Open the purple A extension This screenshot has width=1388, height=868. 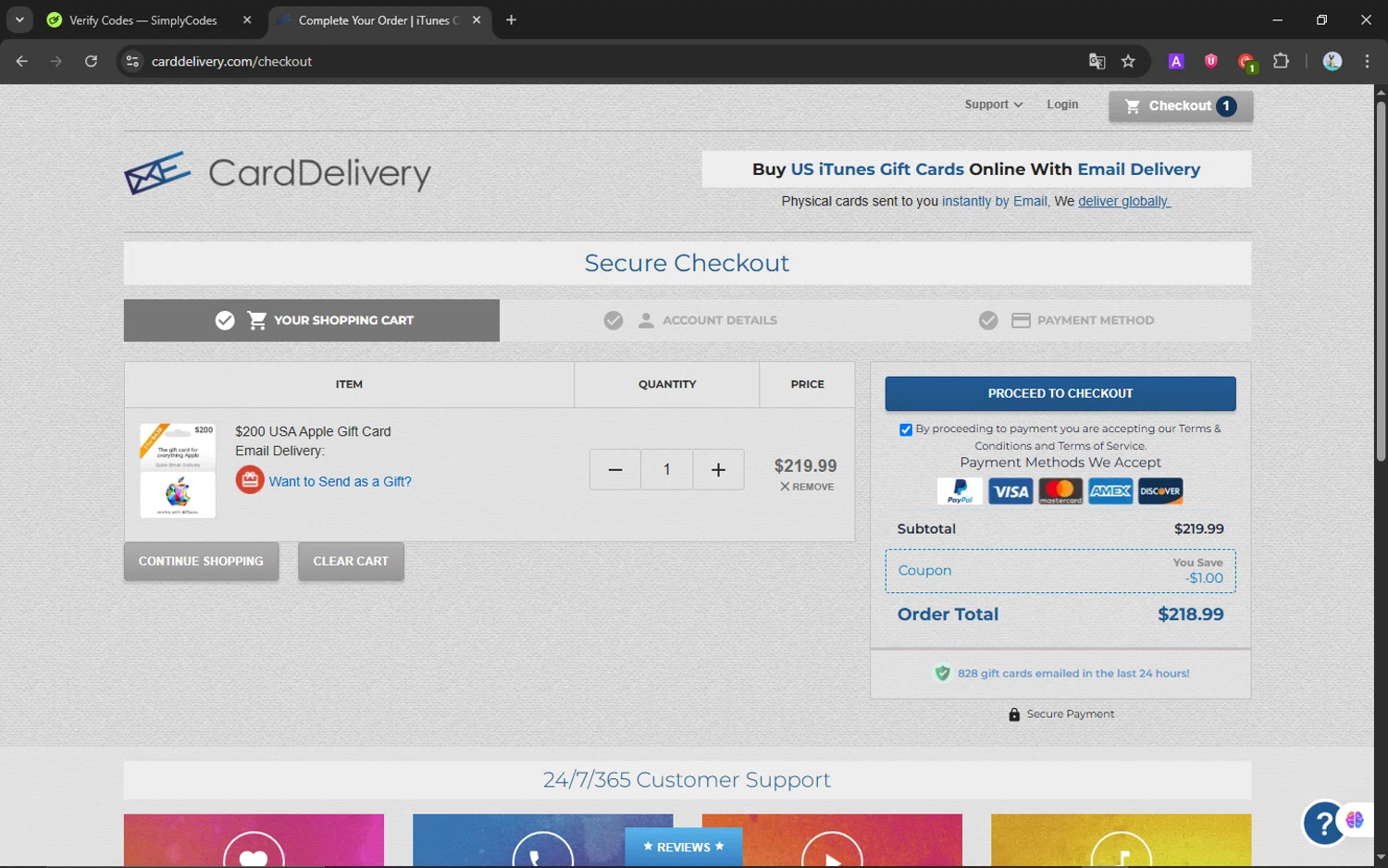1176,61
